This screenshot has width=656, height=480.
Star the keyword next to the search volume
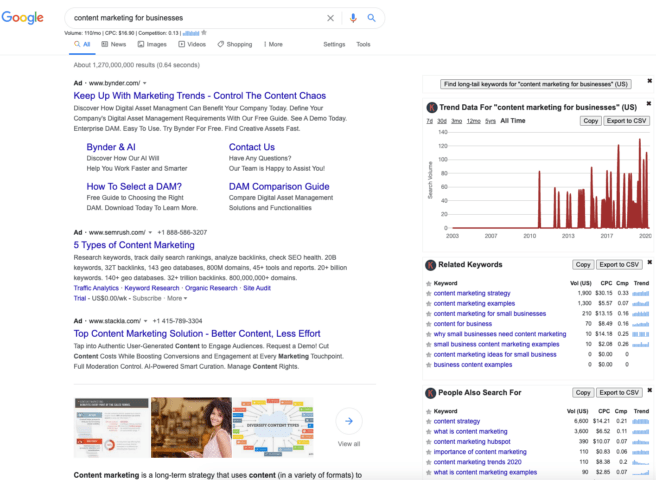click(204, 33)
